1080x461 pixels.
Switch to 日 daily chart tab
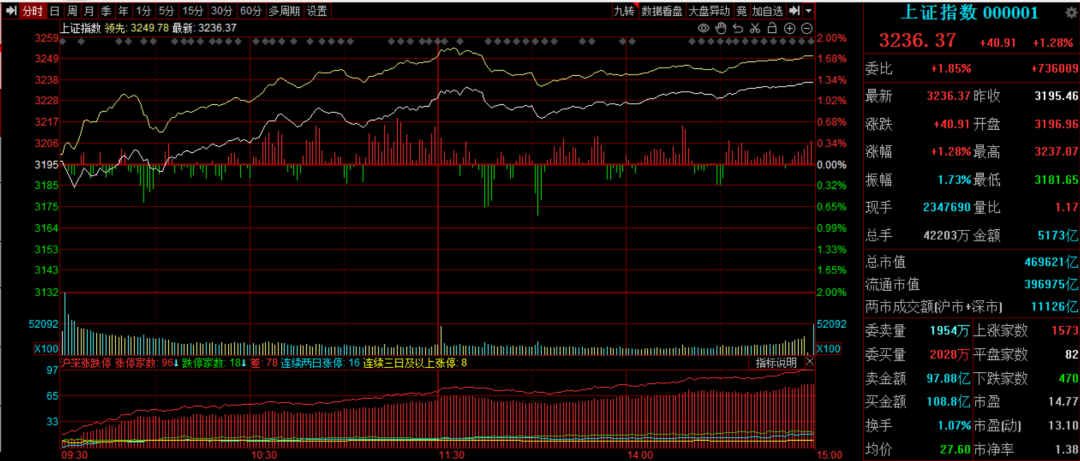point(54,11)
